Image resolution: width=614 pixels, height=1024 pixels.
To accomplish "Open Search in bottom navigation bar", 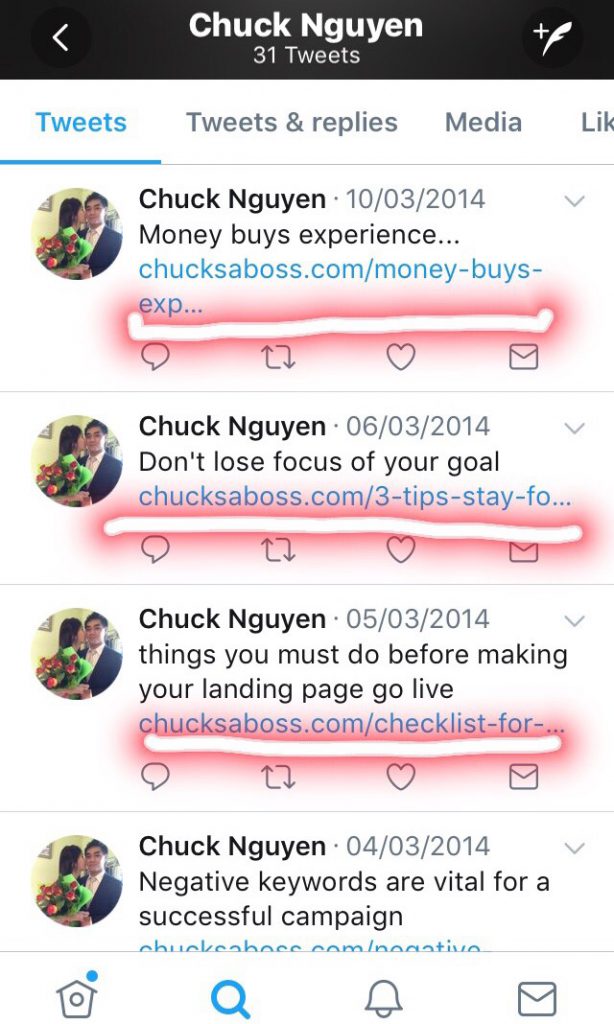I will 230,999.
